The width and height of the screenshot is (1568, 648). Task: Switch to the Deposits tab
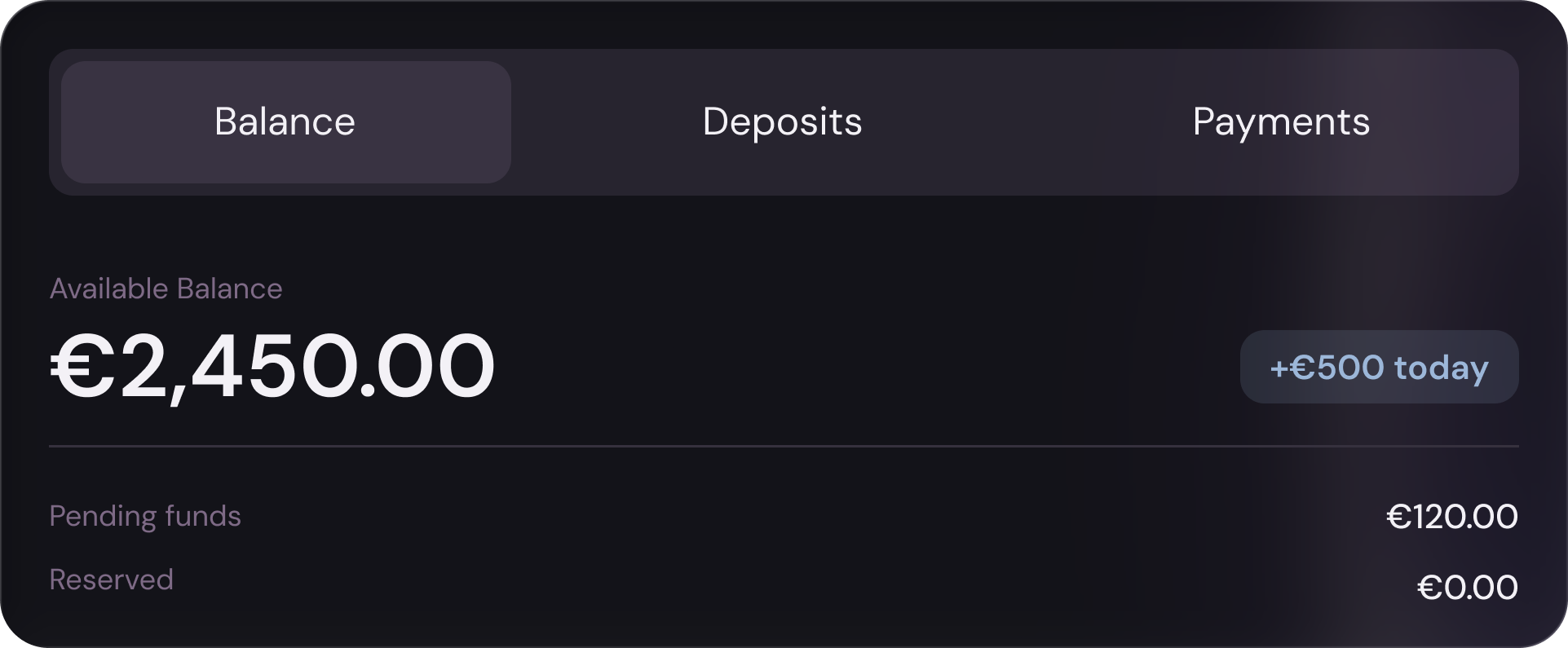click(782, 122)
